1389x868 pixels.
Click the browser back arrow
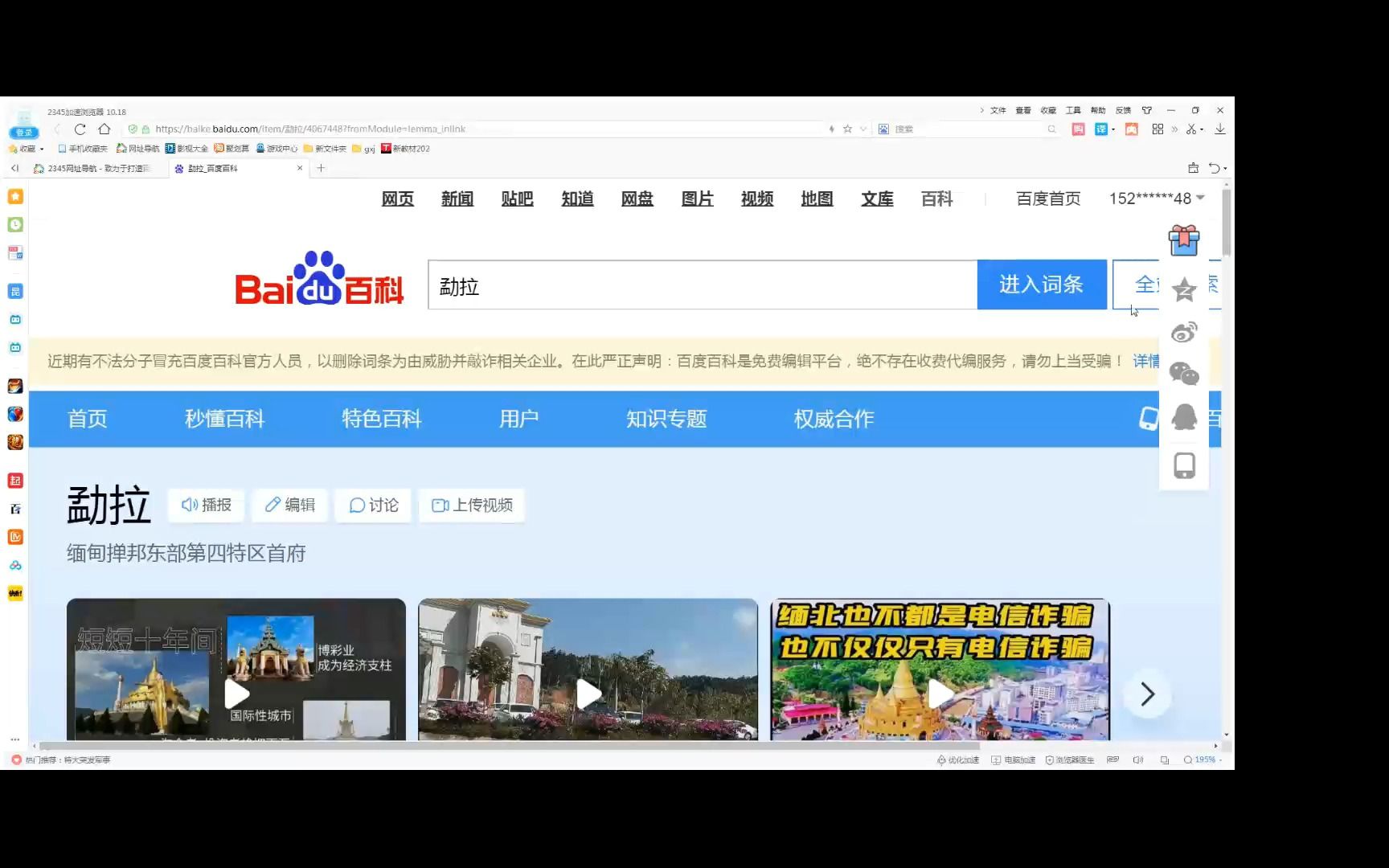pyautogui.click(x=57, y=129)
